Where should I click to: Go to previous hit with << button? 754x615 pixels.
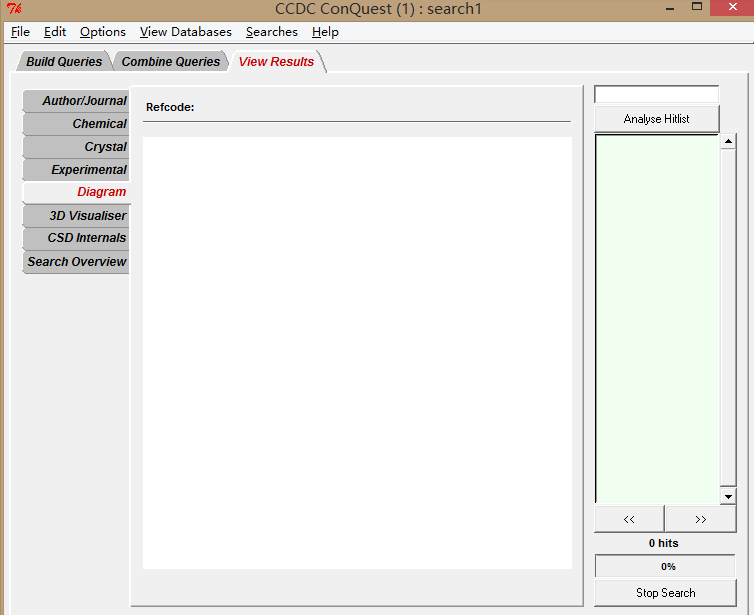point(629,519)
